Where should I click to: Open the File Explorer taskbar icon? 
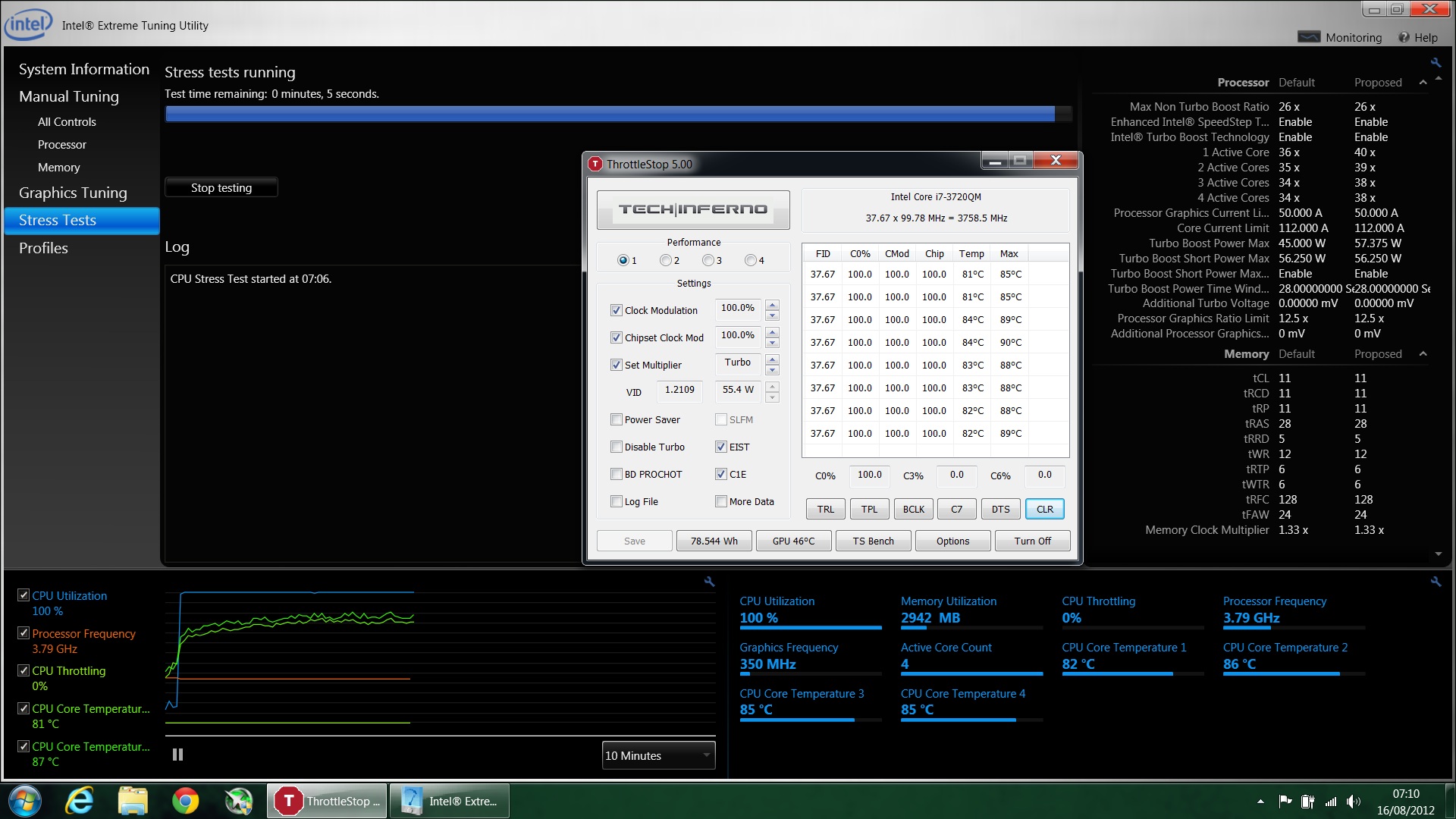(133, 801)
